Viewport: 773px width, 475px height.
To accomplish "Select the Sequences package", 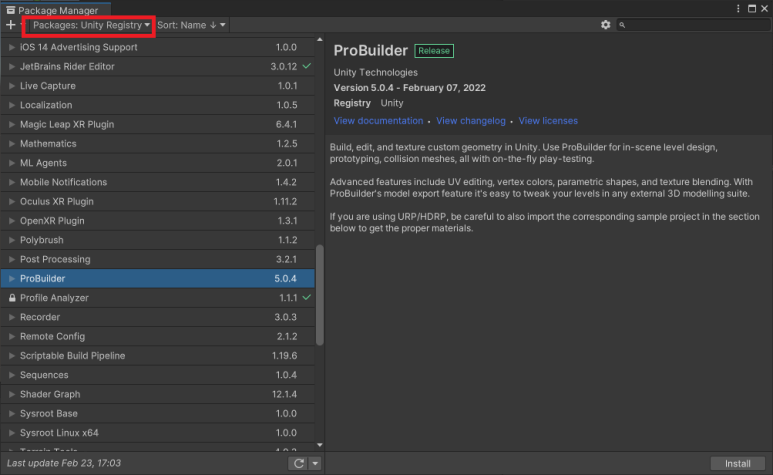I will coord(158,375).
